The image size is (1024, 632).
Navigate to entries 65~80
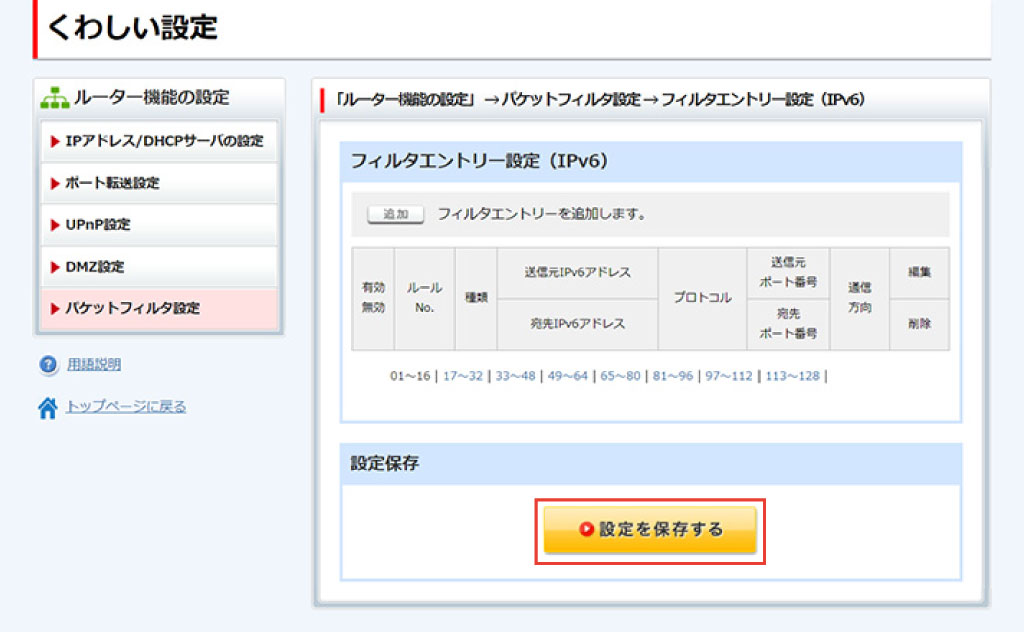click(x=620, y=376)
